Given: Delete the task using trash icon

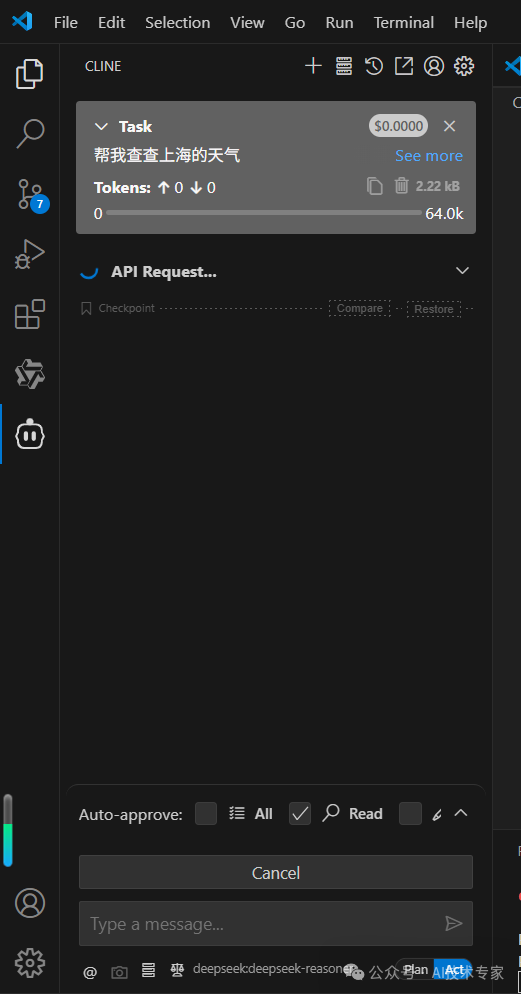Looking at the screenshot, I should coord(402,186).
